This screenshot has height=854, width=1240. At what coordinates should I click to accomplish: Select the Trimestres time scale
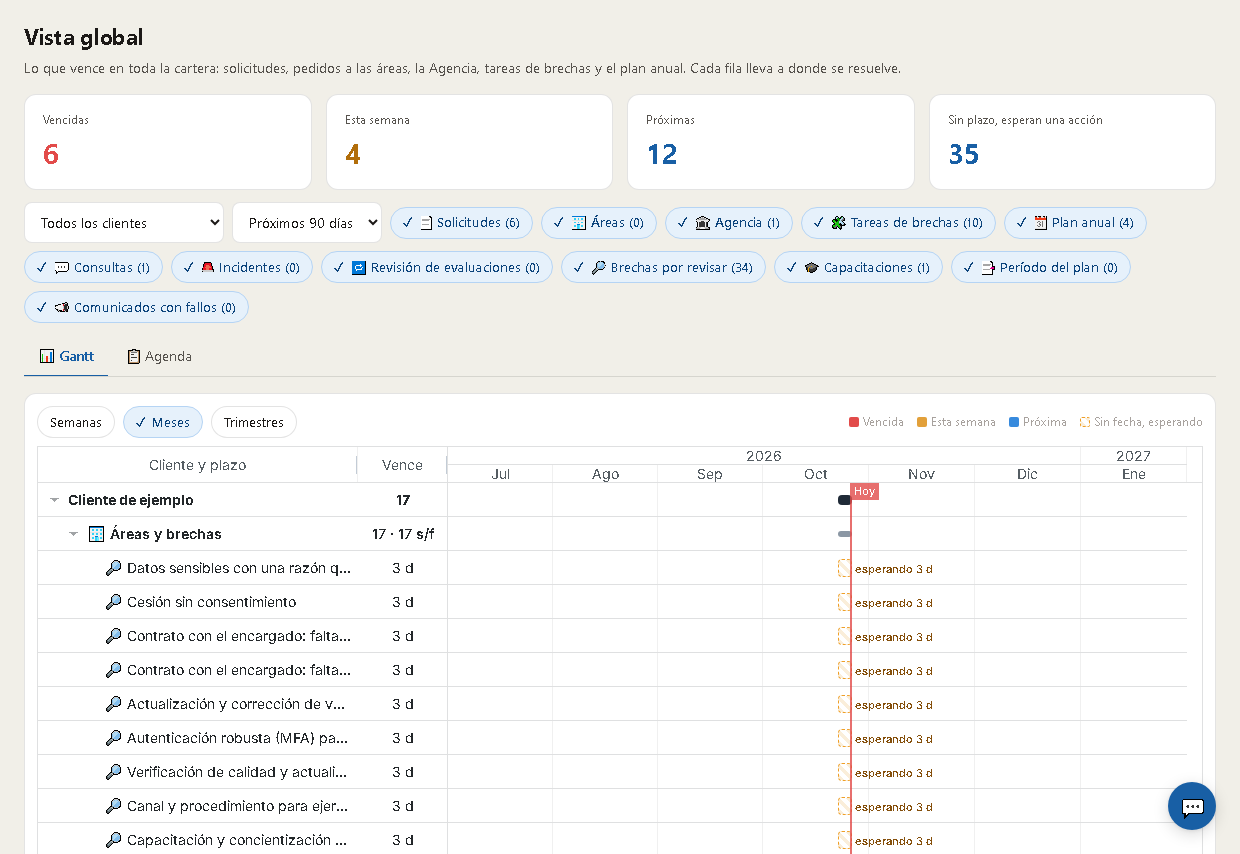[254, 422]
